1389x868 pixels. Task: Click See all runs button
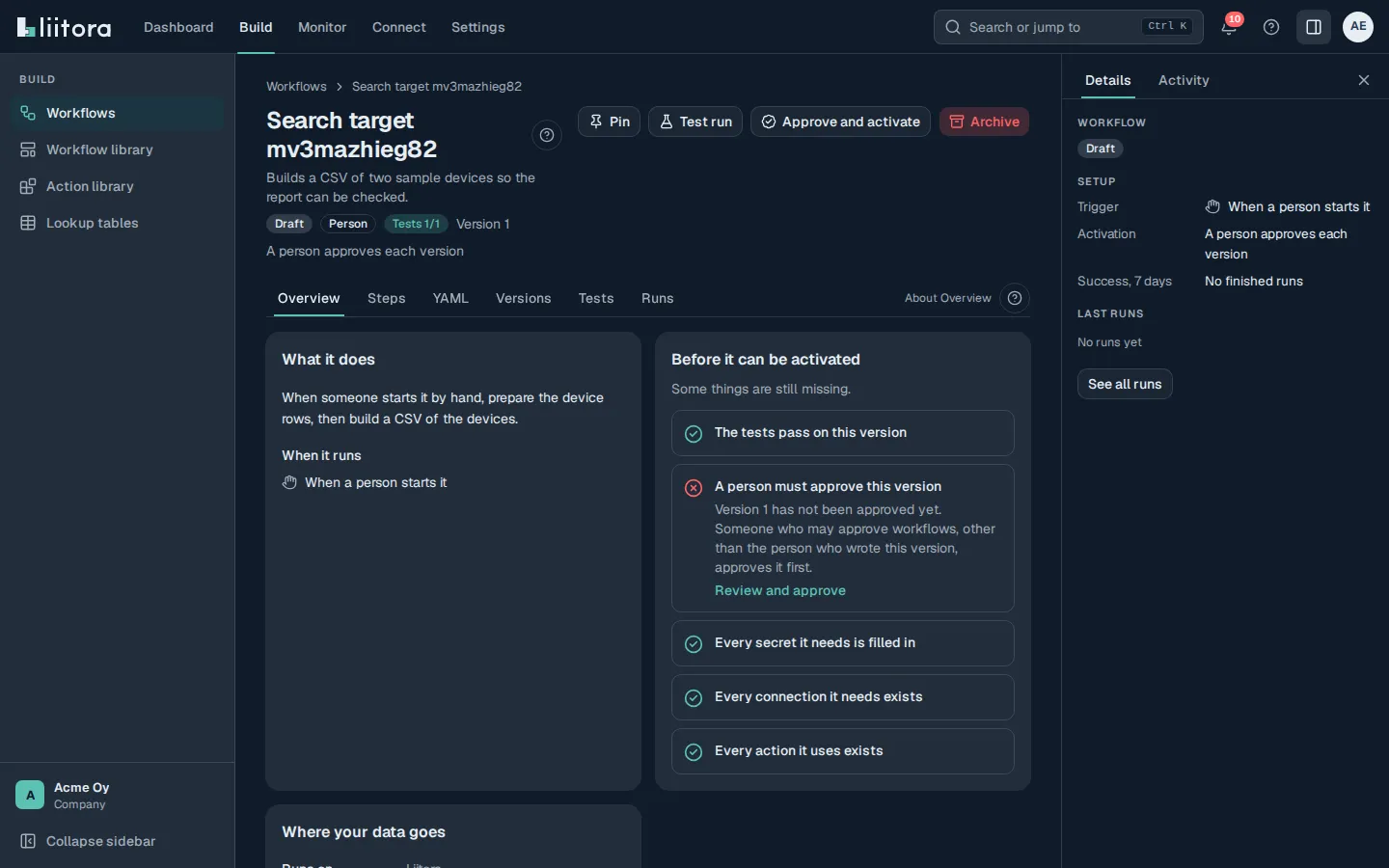1125,384
